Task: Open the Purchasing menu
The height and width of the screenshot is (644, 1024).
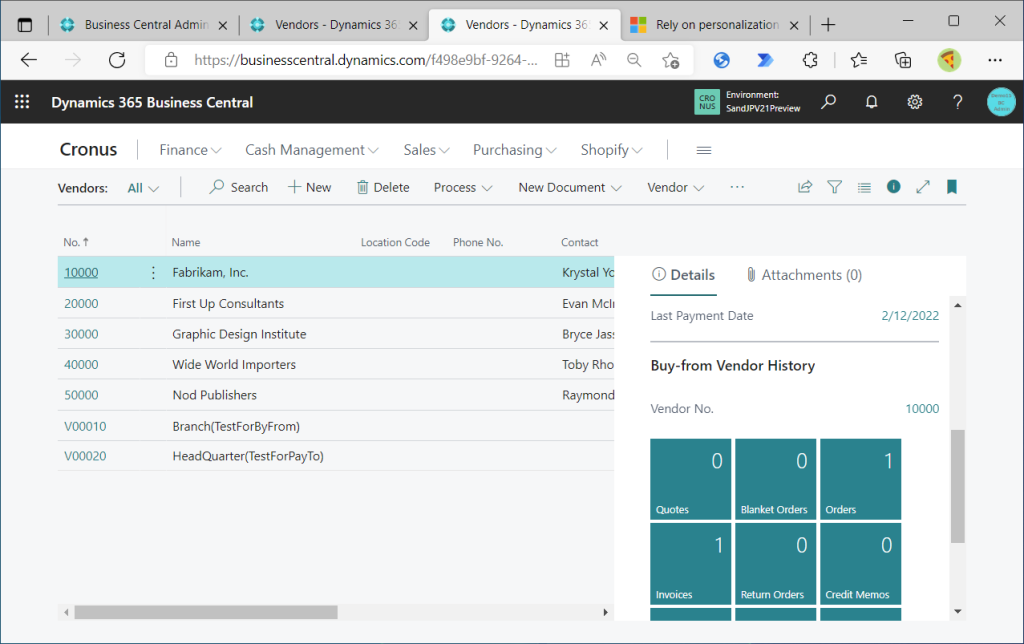Action: pyautogui.click(x=514, y=149)
